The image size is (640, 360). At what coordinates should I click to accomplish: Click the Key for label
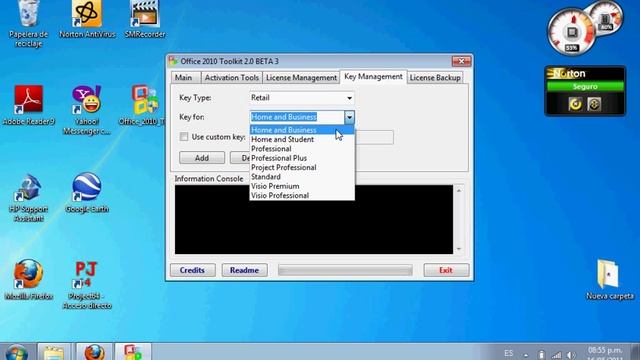192,117
